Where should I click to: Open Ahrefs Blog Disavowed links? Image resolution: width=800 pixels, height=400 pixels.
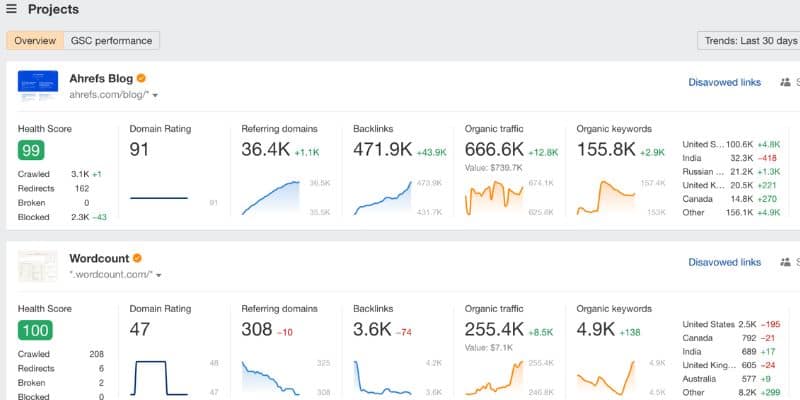click(x=724, y=82)
